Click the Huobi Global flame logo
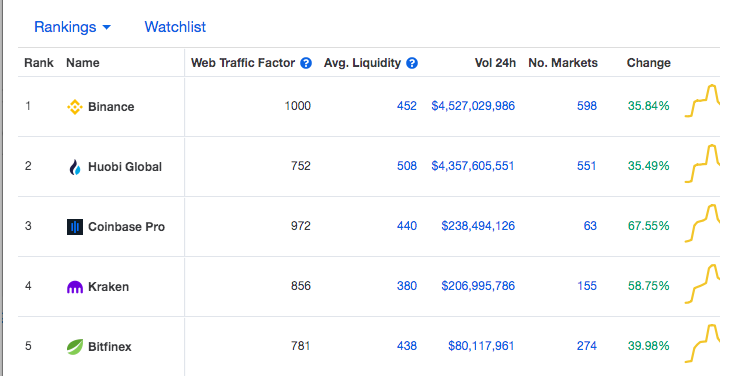The width and height of the screenshot is (735, 376). (75, 167)
